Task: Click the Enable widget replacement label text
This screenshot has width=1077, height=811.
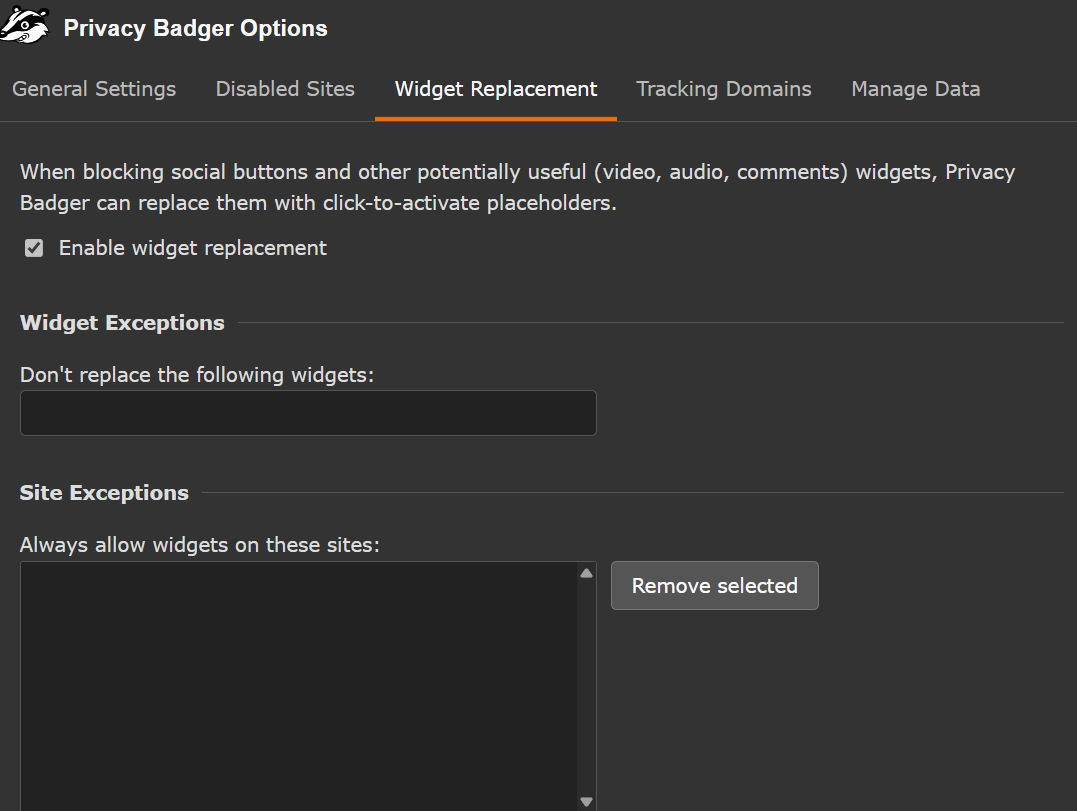Action: point(193,248)
